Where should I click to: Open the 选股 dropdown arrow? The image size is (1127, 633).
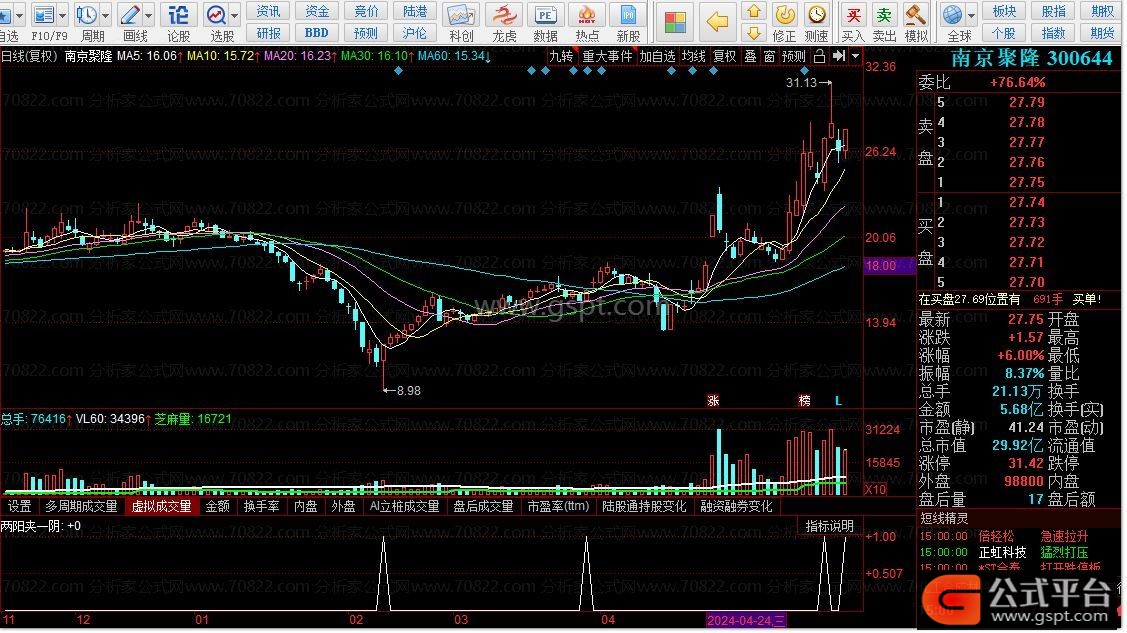coord(235,14)
